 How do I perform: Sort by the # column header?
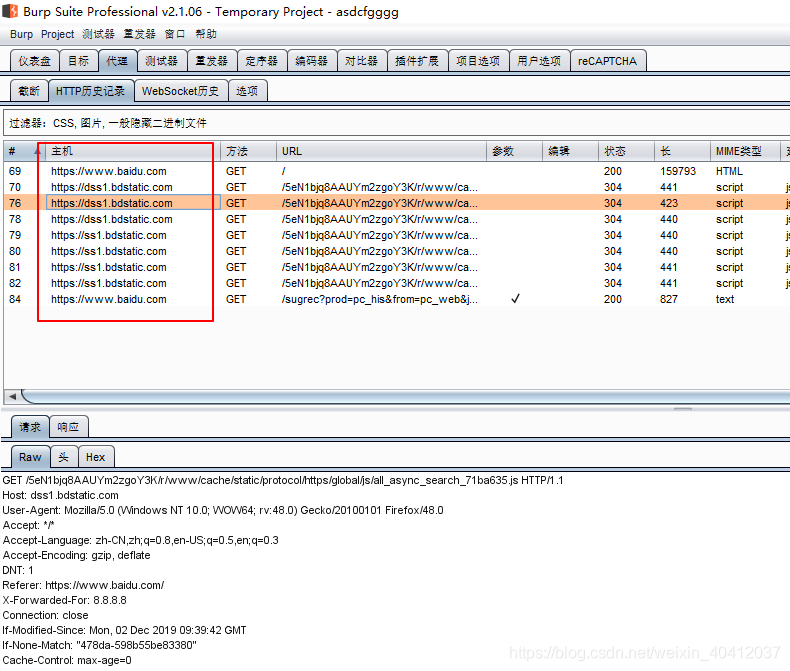(x=24, y=151)
